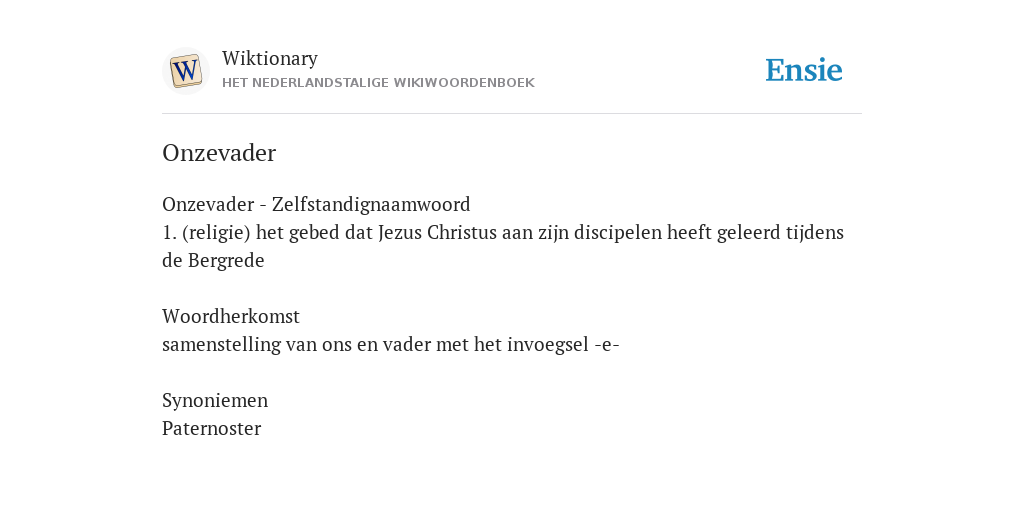Click the words Jezus Christus
The height and width of the screenshot is (512, 1024).
tap(438, 233)
